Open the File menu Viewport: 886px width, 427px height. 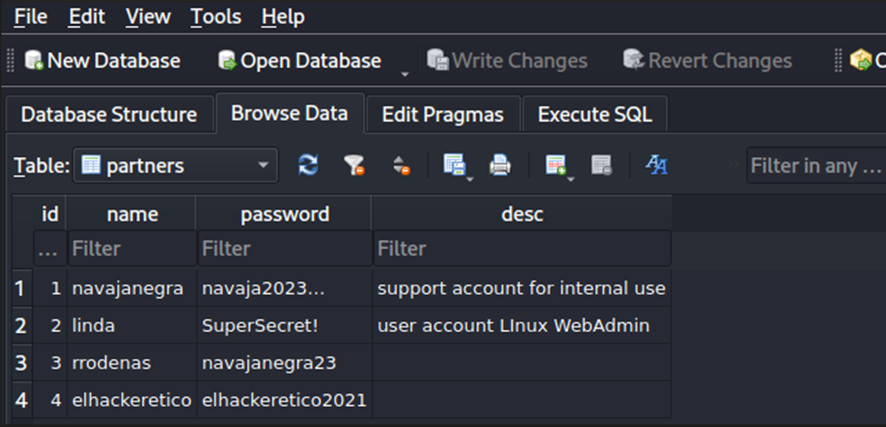30,17
